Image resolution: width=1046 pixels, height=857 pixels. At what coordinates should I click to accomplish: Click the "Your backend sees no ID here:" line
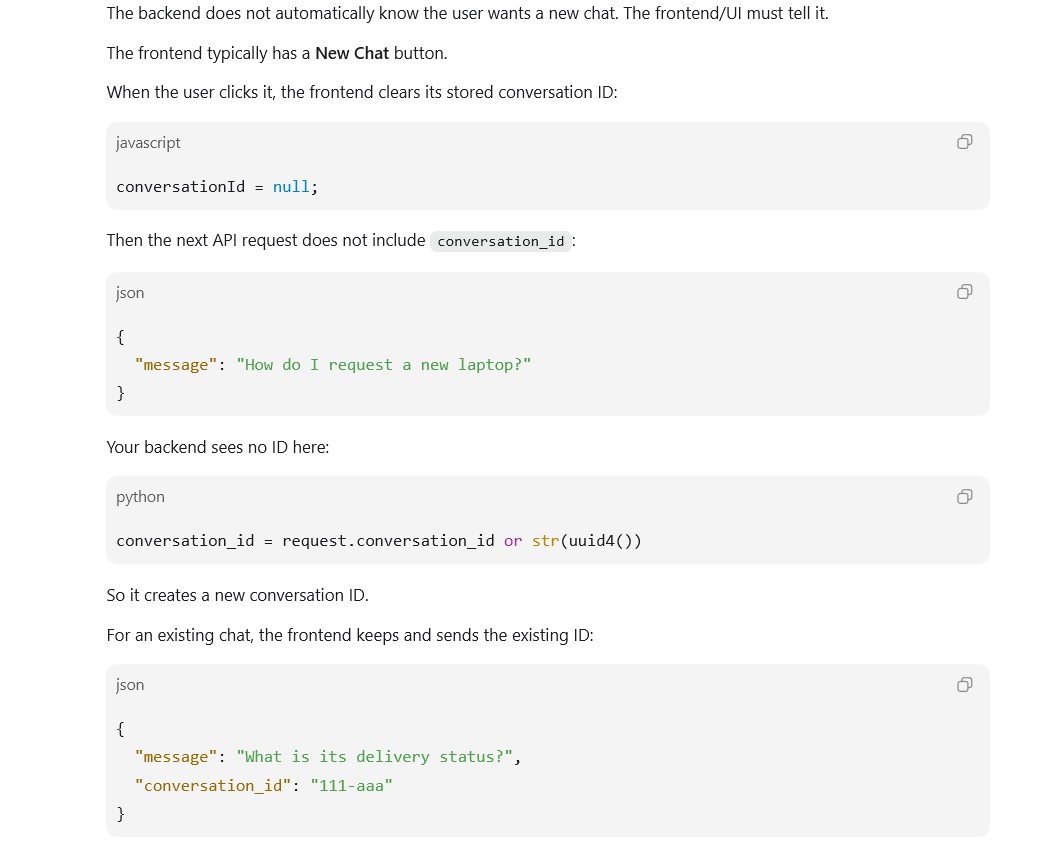[217, 447]
